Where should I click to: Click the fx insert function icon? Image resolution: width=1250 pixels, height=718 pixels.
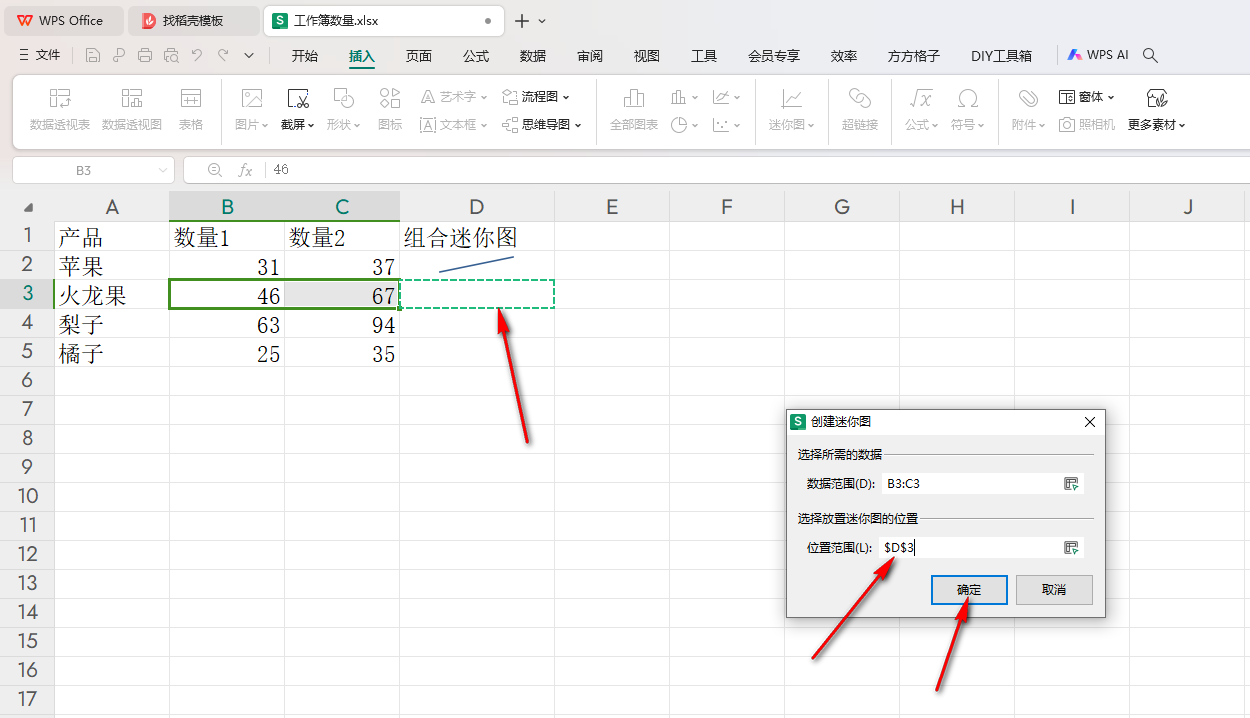(x=245, y=170)
